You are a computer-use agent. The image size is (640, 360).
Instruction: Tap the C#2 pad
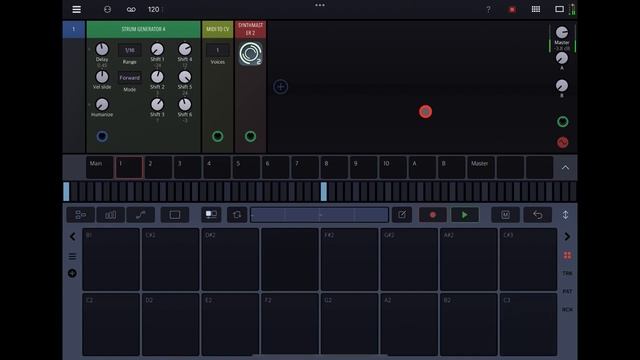171,259
